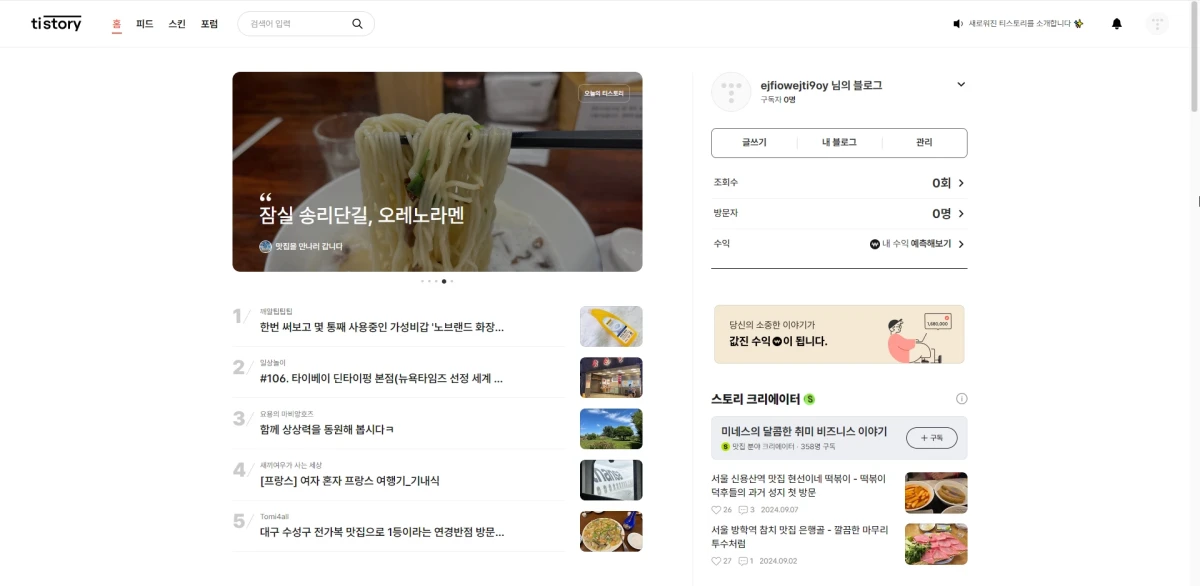
Task: Open the 포럼 menu item
Action: click(209, 23)
